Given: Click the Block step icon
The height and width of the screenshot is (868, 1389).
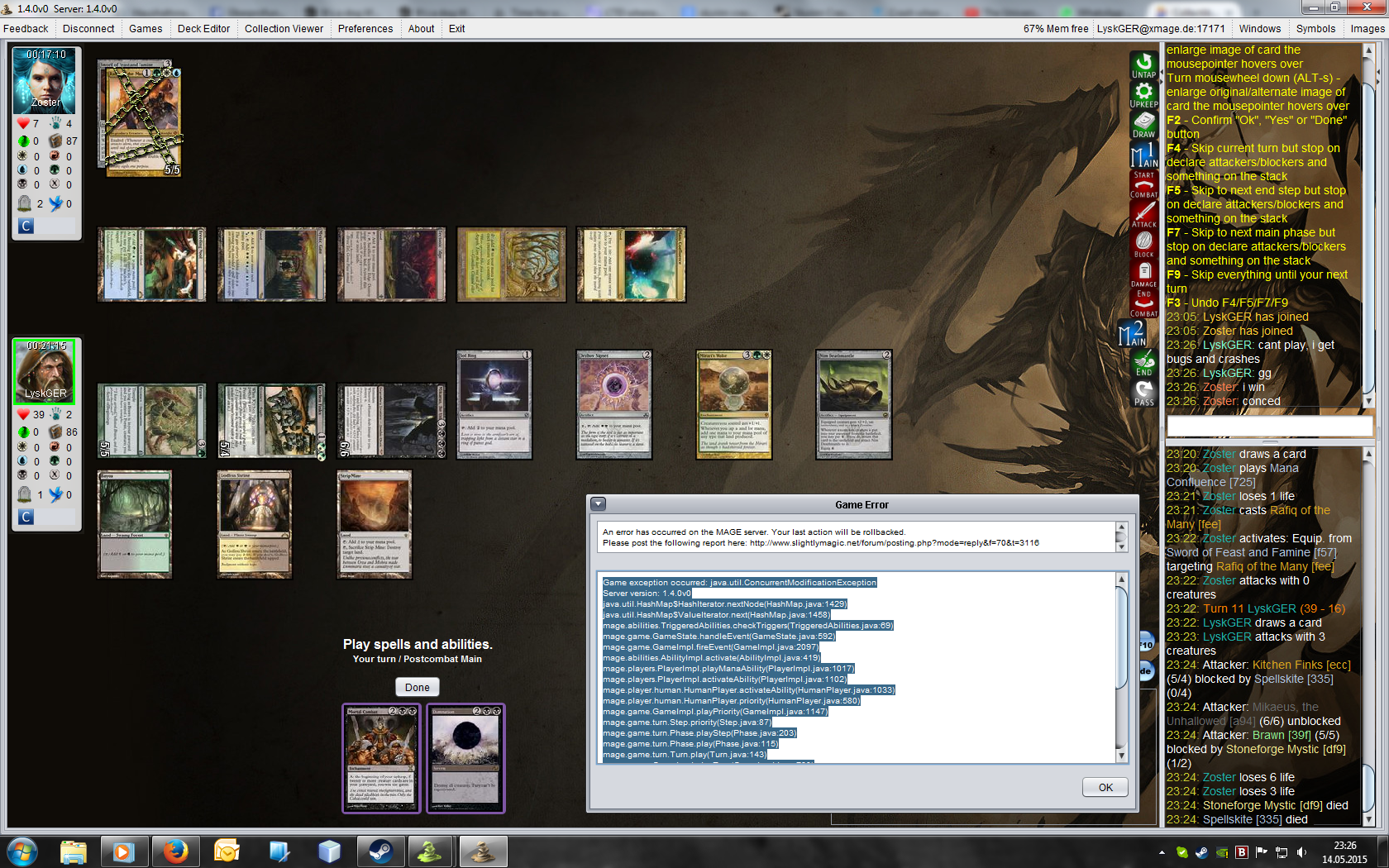Looking at the screenshot, I should [1144, 244].
